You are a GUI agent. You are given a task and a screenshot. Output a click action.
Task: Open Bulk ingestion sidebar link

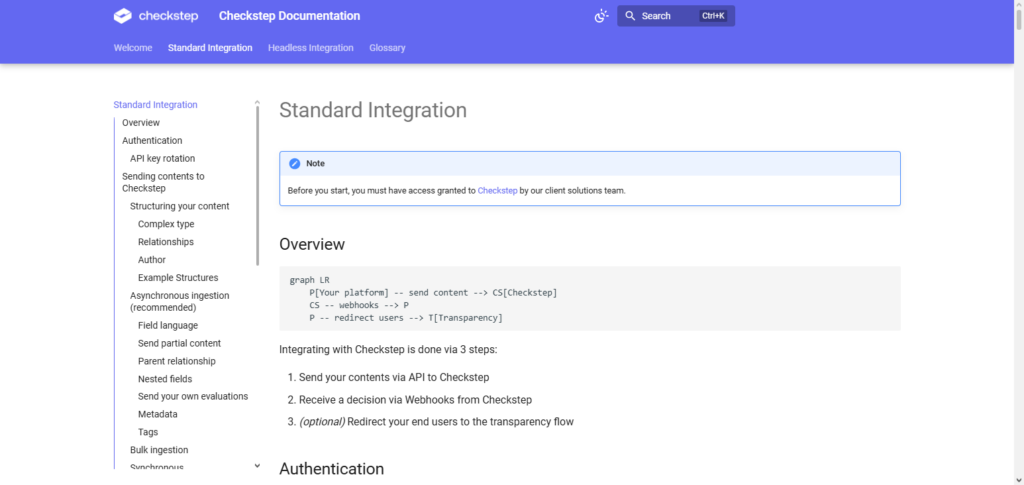159,450
